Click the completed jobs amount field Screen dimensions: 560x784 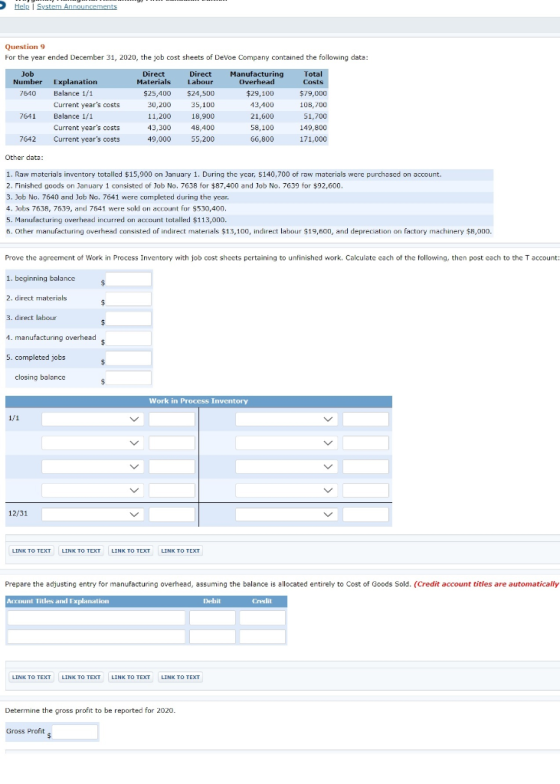[x=128, y=358]
